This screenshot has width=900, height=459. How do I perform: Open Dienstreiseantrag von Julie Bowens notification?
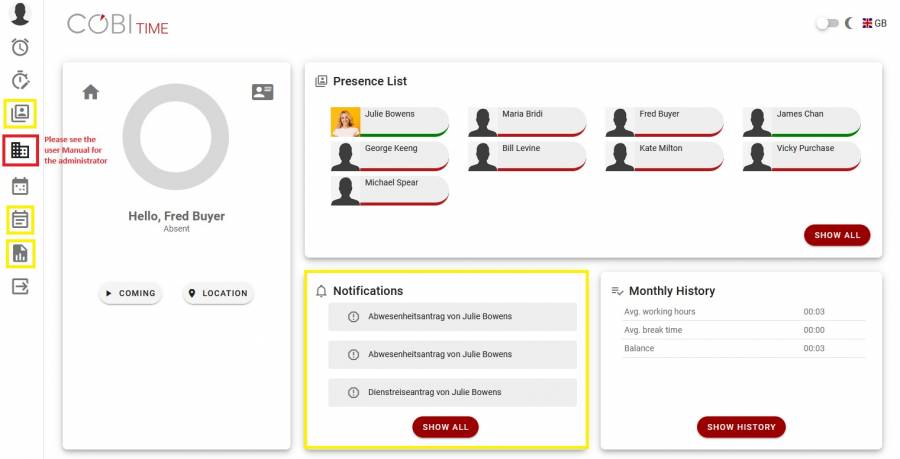pos(452,392)
